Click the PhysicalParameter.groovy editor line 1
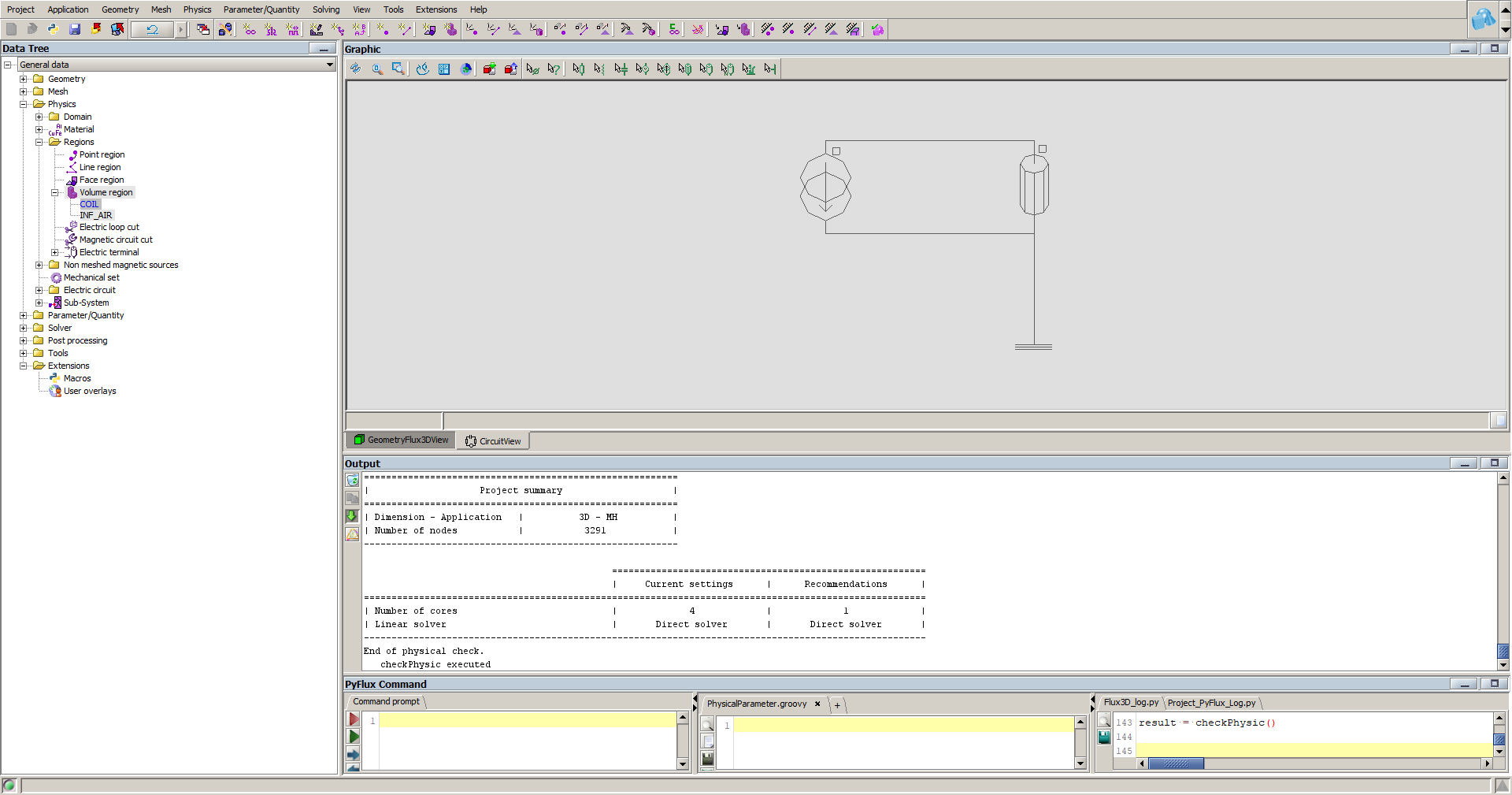This screenshot has width=1512, height=795. [x=903, y=725]
